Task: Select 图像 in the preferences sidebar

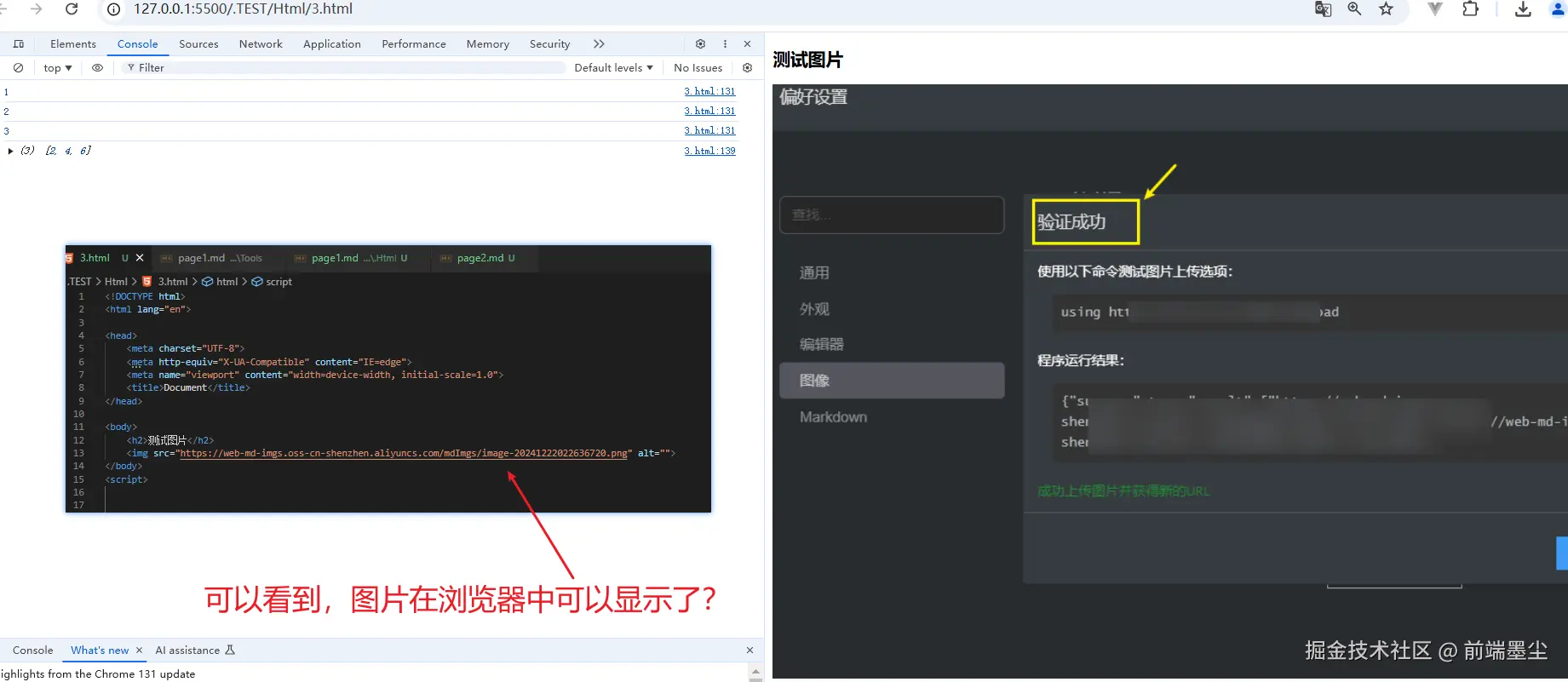Action: pos(892,381)
